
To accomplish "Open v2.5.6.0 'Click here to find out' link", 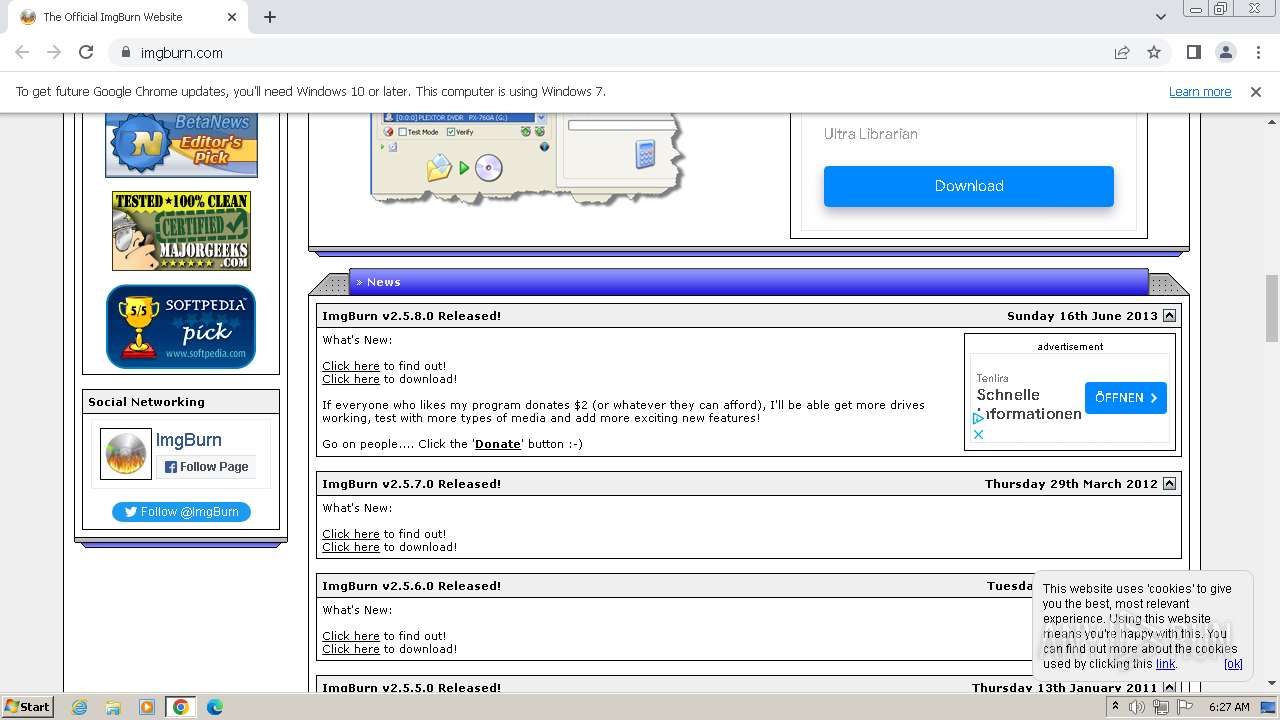I will click(351, 636).
